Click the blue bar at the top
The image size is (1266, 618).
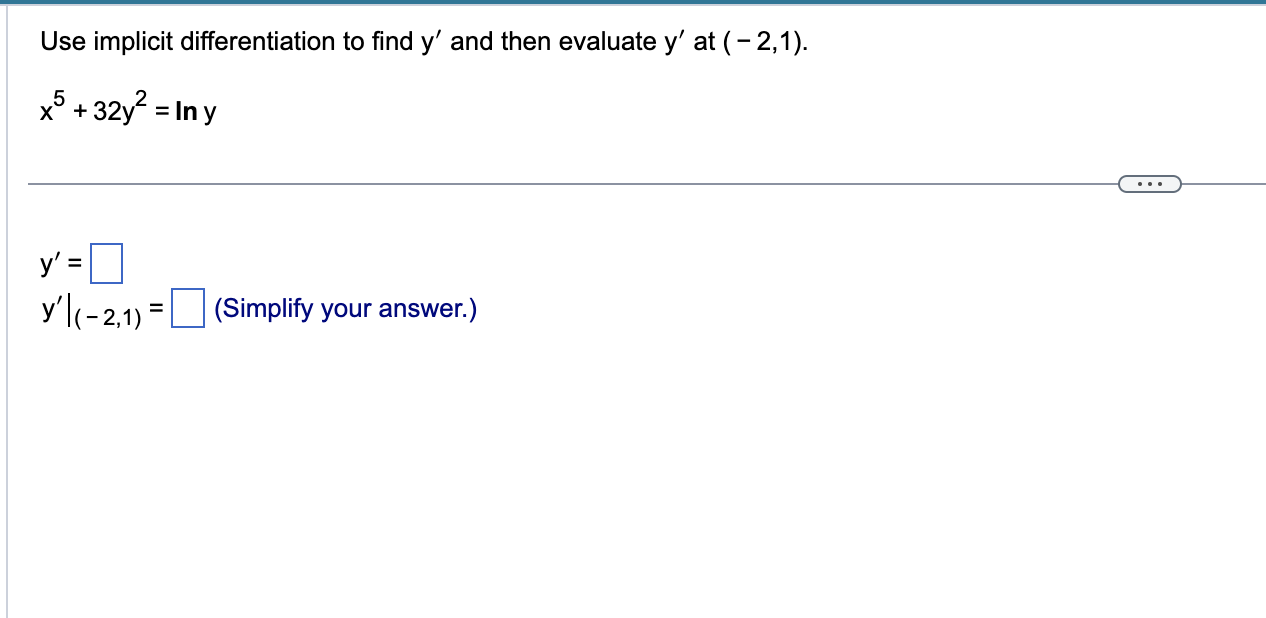[633, 3]
